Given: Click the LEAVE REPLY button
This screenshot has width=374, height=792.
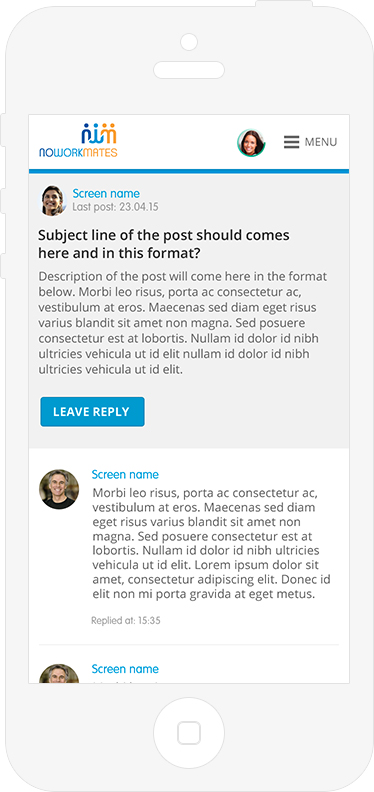Looking at the screenshot, I should pyautogui.click(x=92, y=412).
